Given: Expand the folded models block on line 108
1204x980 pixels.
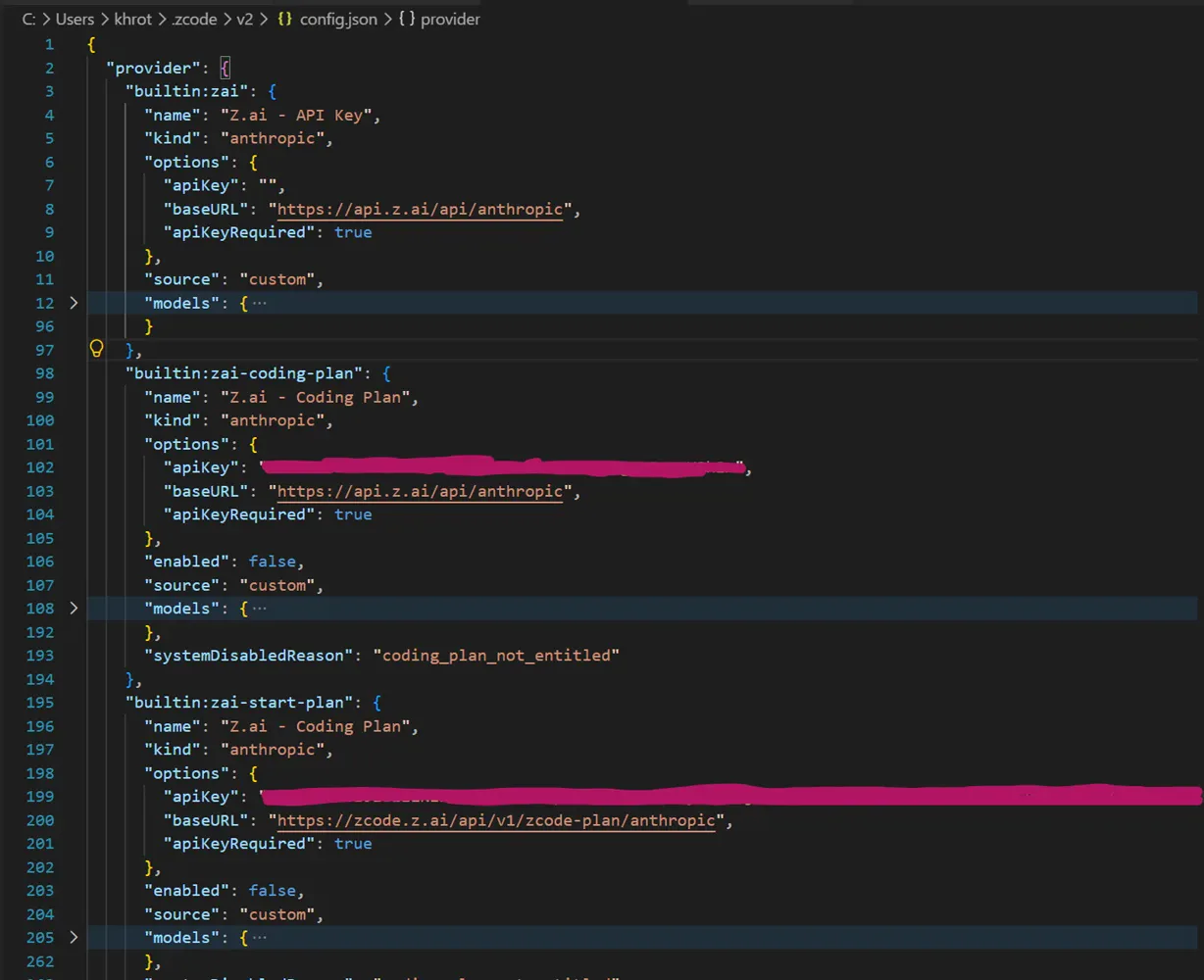Looking at the screenshot, I should pyautogui.click(x=74, y=609).
